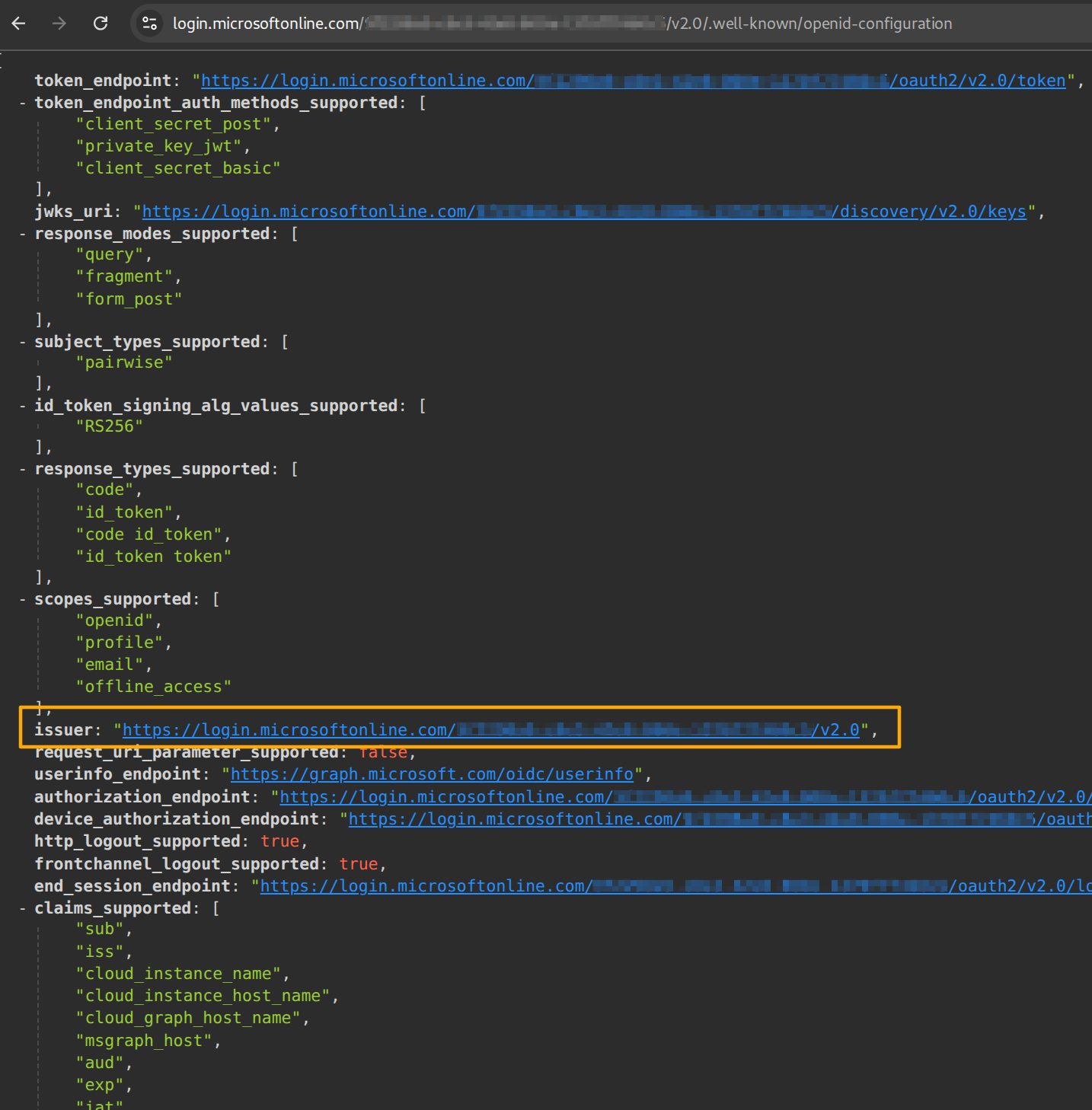Collapse the scopes_supported array
The width and height of the screenshot is (1092, 1110).
pyautogui.click(x=22, y=598)
